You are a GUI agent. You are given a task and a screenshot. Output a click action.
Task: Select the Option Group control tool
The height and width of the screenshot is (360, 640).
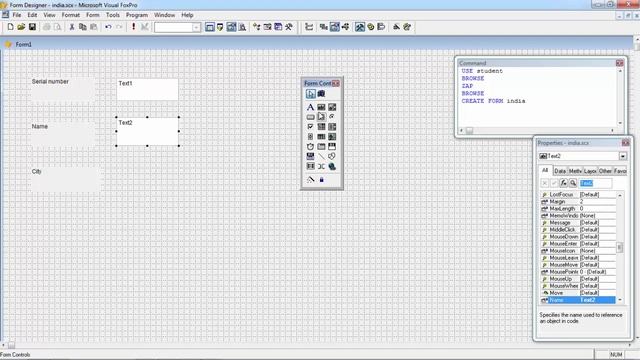tap(332, 117)
